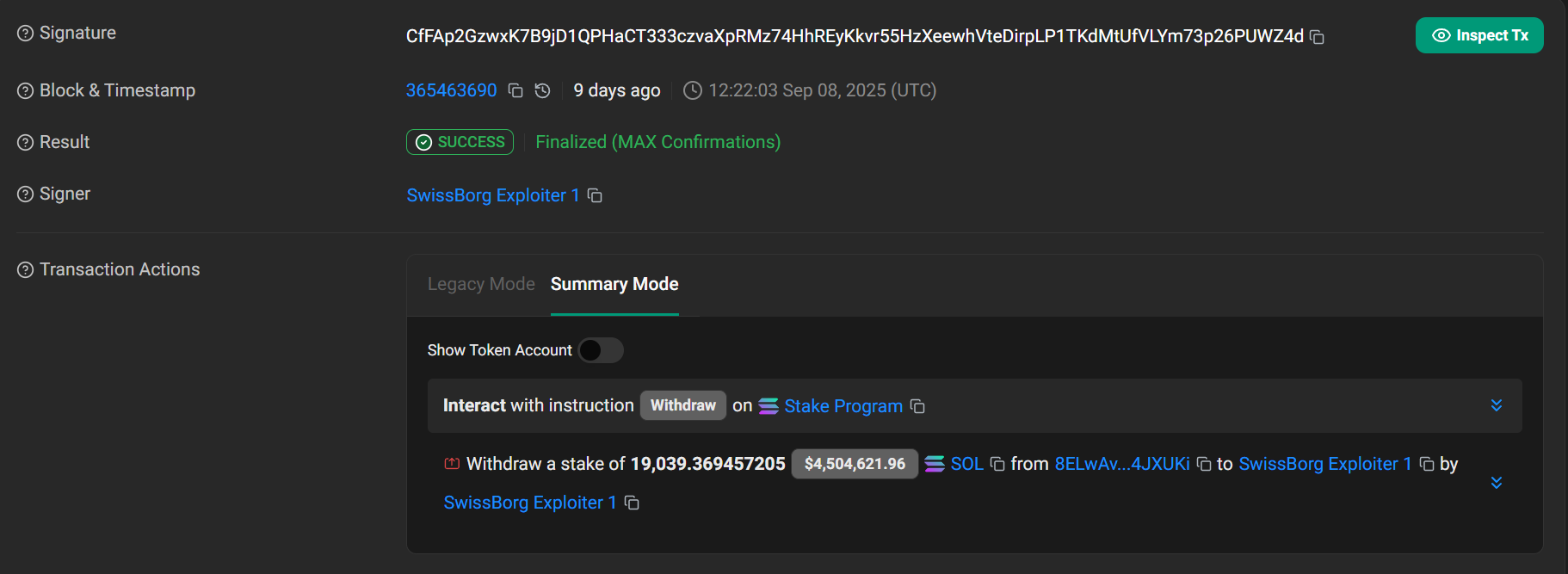Copy the Stake Program address
Viewport: 1568px width, 574px height.
coord(917,406)
